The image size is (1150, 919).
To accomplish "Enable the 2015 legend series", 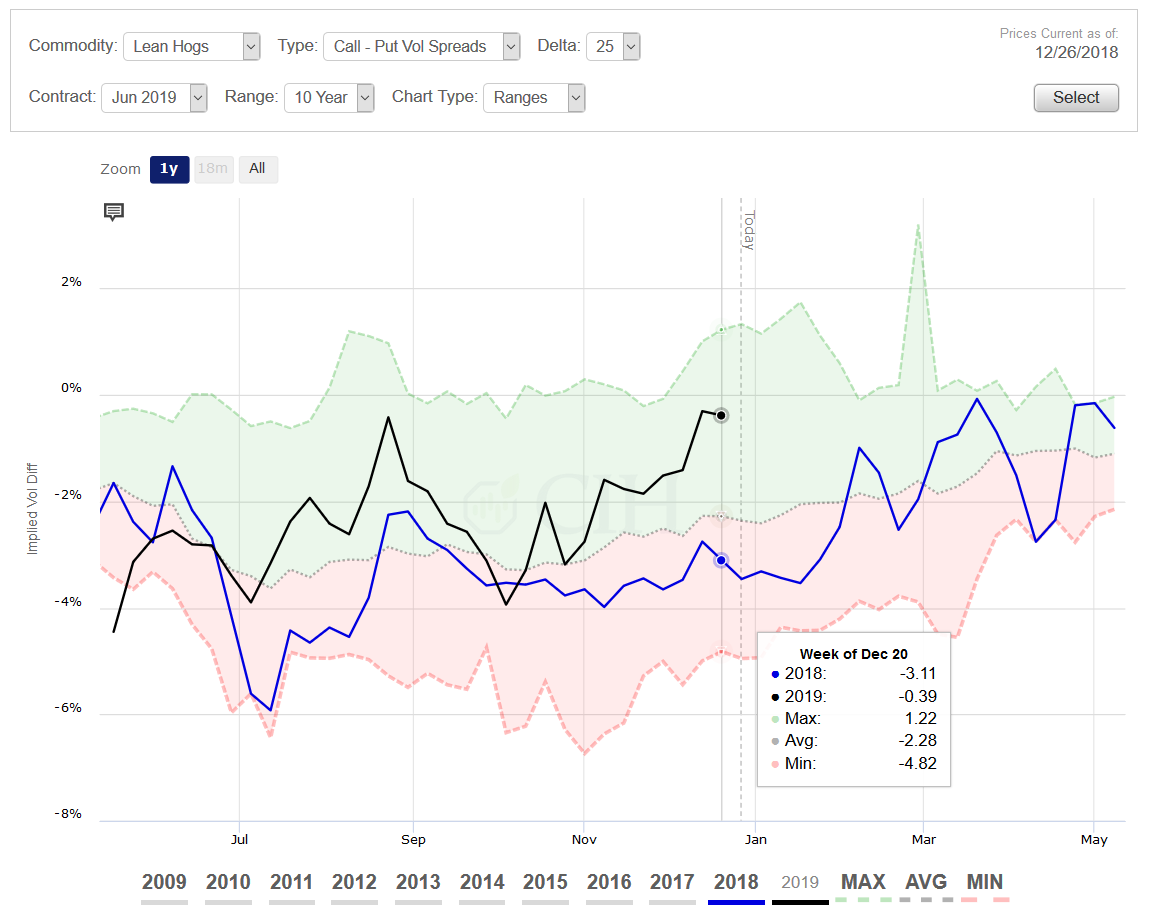I will click(x=545, y=883).
